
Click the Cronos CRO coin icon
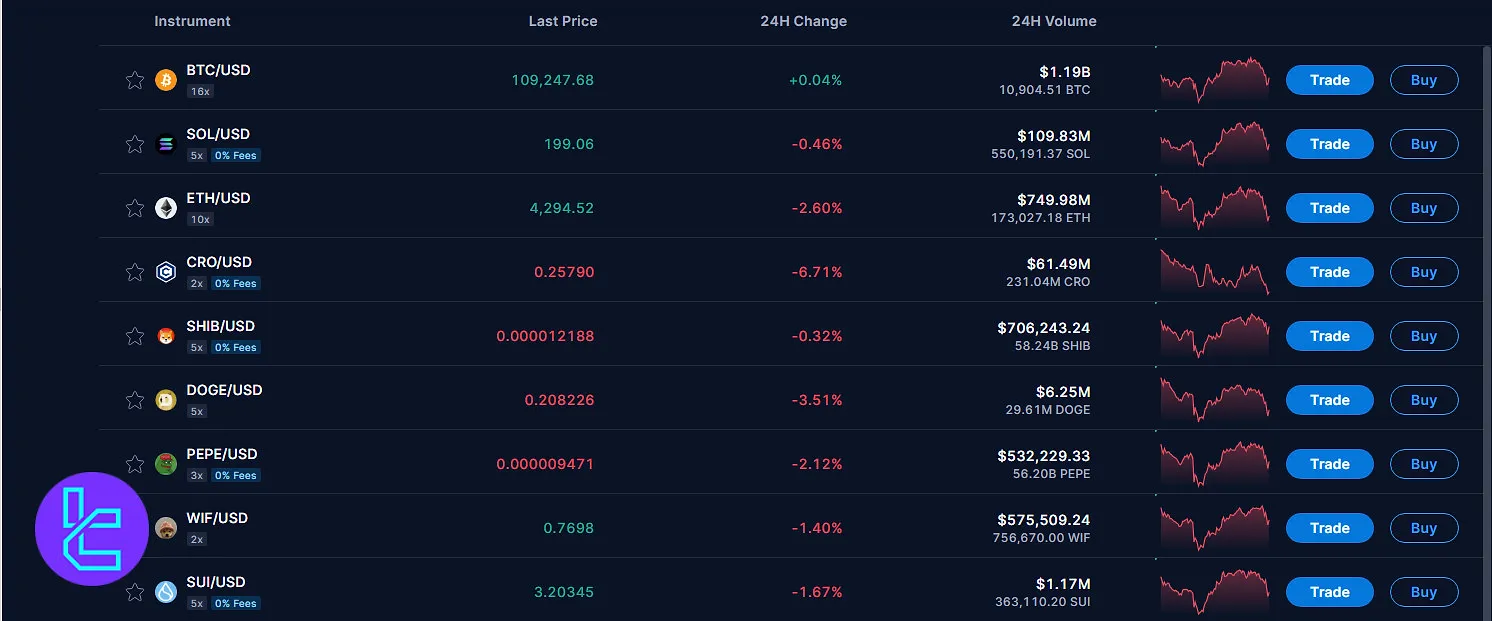166,272
